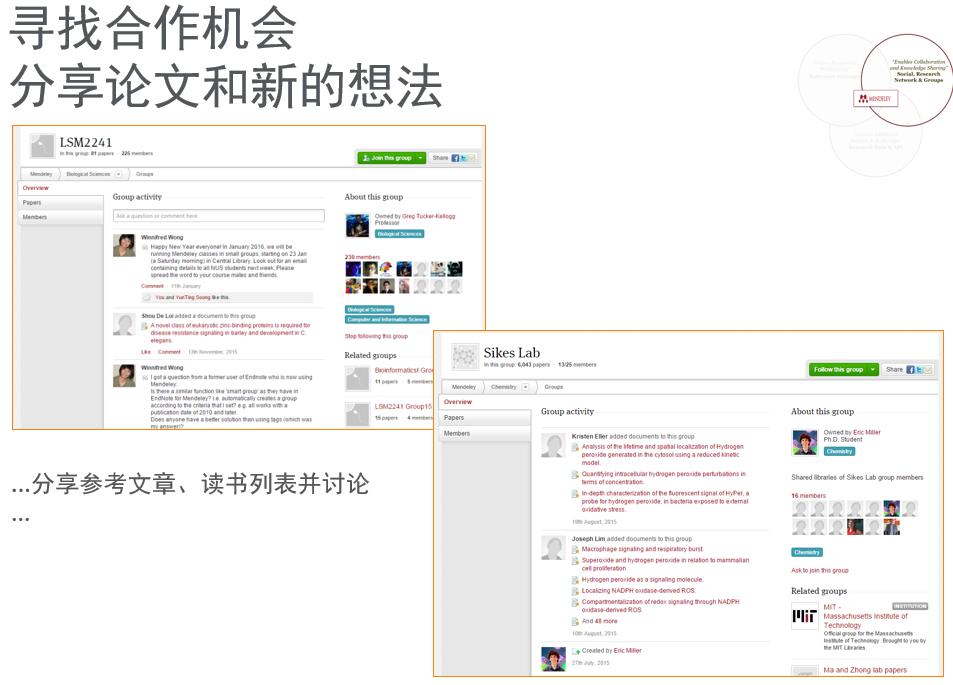Click Winnifred Wong's avatar on New Year post

point(125,246)
